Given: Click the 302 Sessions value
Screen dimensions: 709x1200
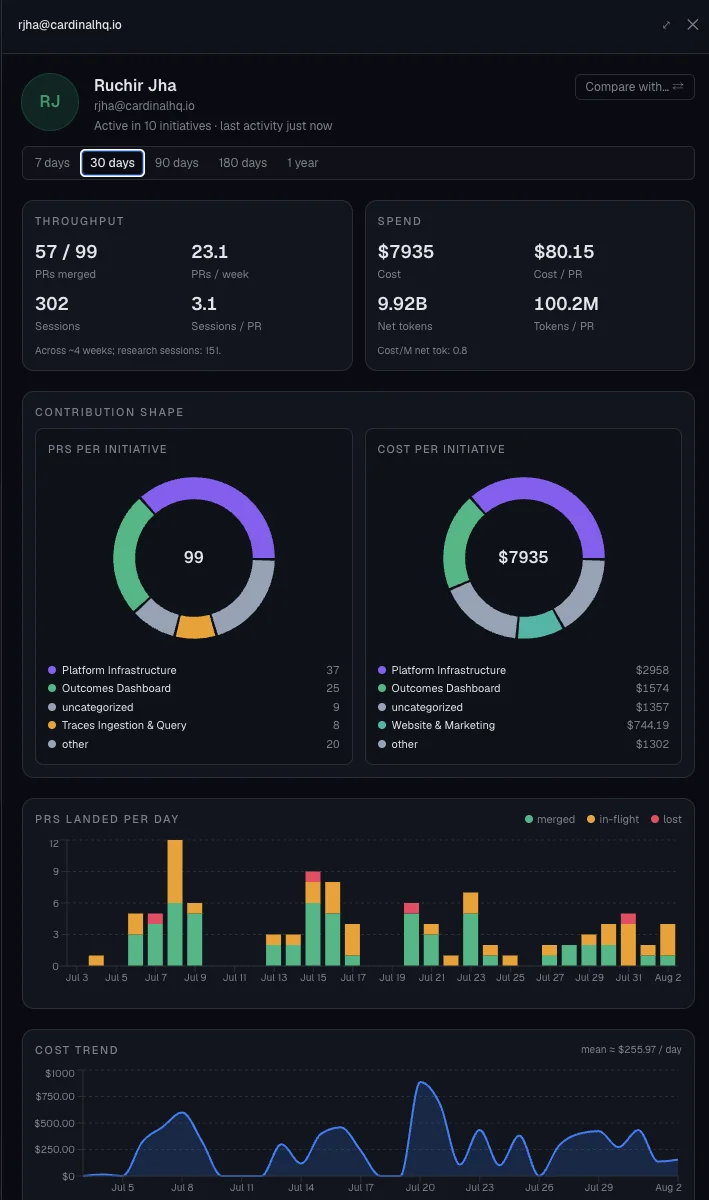Looking at the screenshot, I should coord(51,304).
